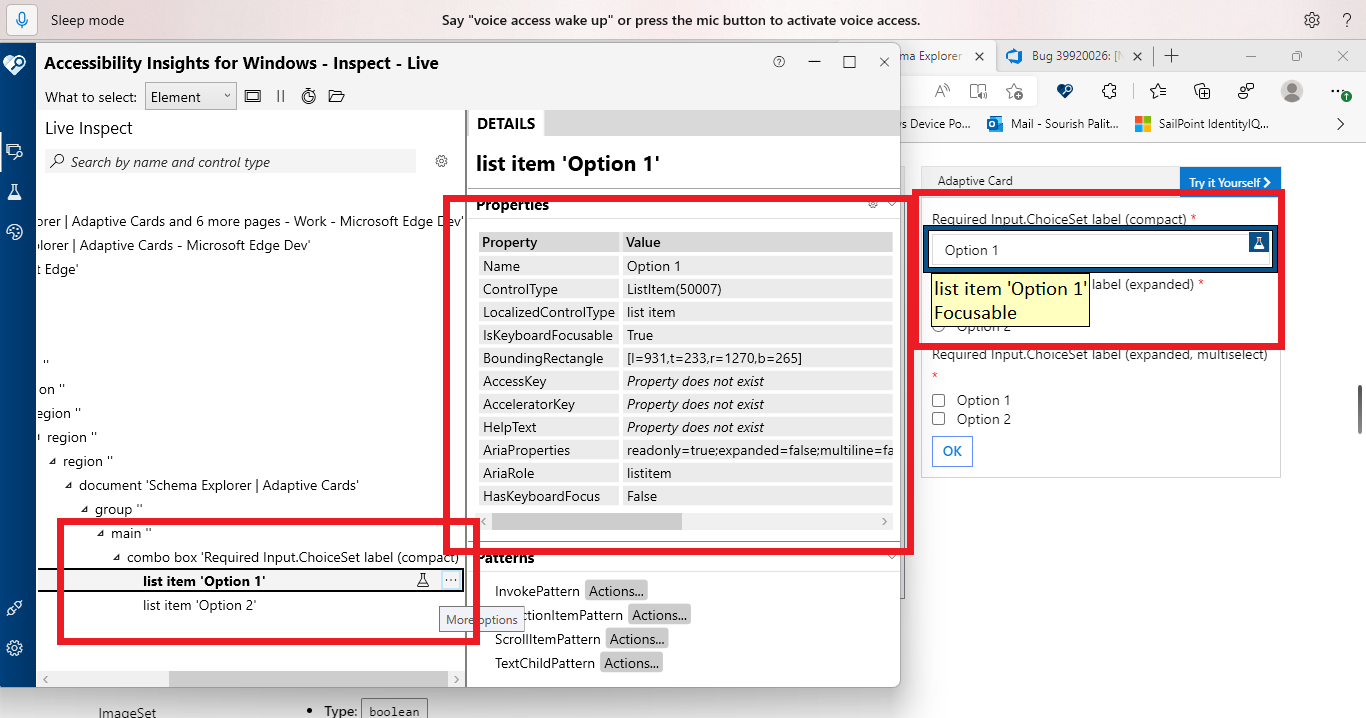The image size is (1366, 718).
Task: Open Live Inspect settings gear beside search box
Action: [441, 161]
